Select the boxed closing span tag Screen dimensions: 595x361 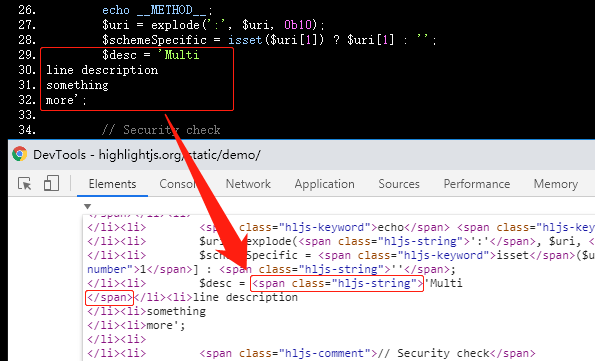(x=110, y=297)
